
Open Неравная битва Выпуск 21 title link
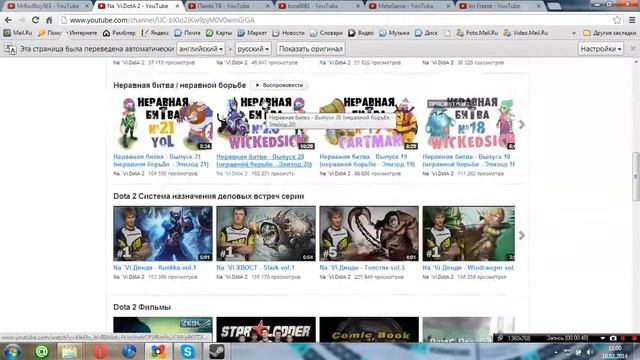161,160
